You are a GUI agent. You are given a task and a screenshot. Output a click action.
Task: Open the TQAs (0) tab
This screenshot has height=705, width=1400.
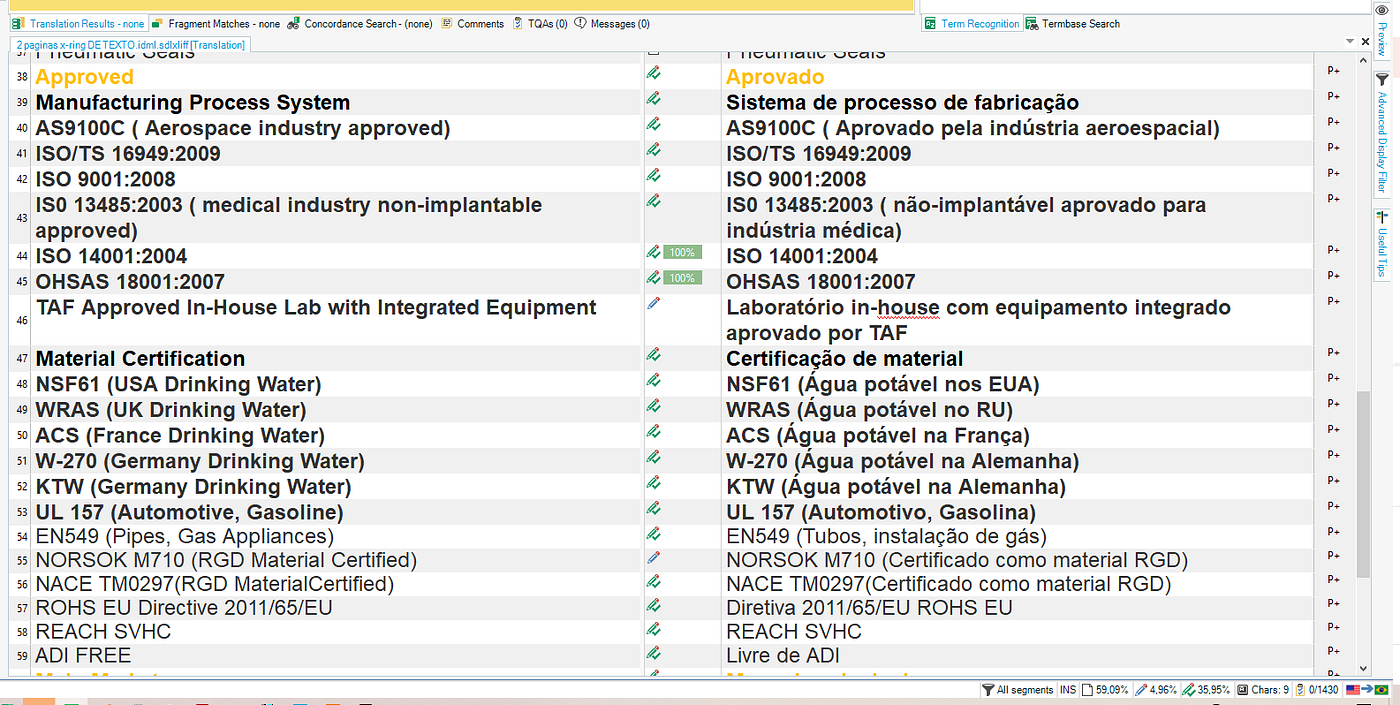(x=539, y=24)
